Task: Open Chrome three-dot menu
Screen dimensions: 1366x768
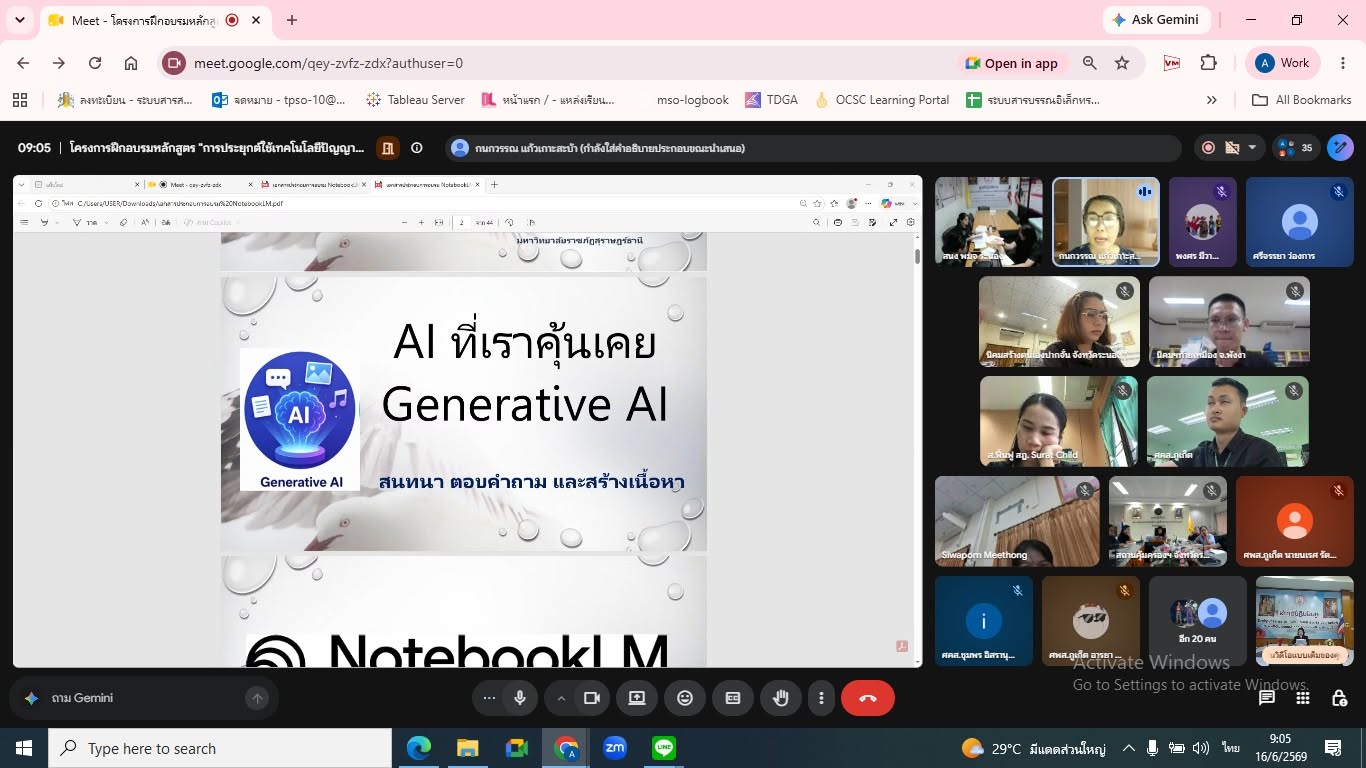Action: (x=1342, y=63)
